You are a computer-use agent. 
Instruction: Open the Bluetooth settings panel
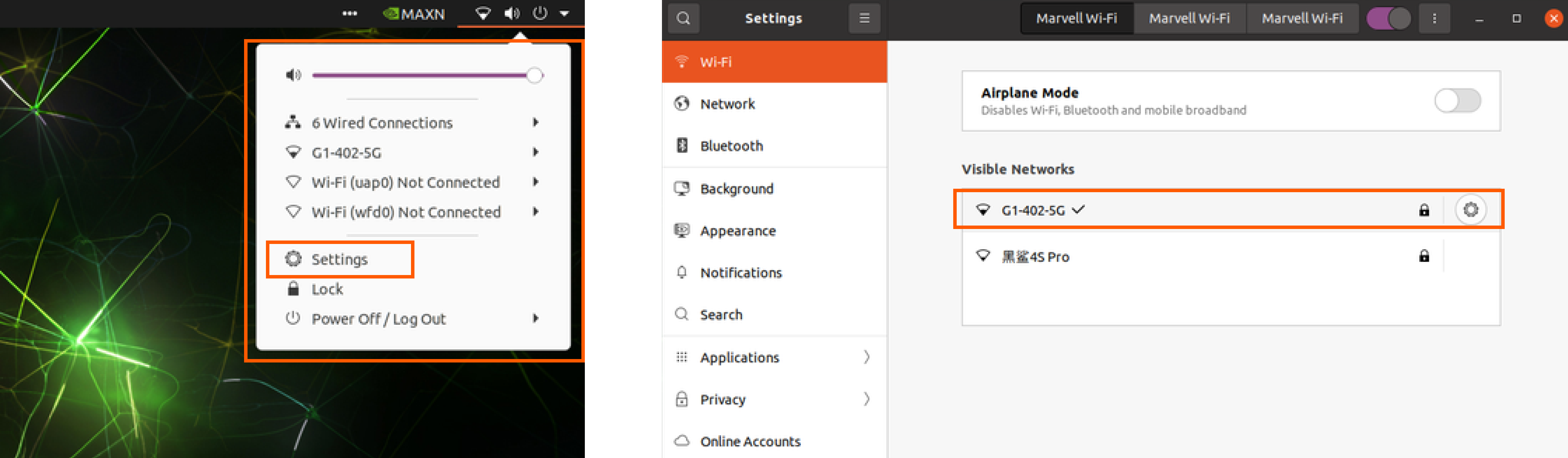tap(731, 146)
